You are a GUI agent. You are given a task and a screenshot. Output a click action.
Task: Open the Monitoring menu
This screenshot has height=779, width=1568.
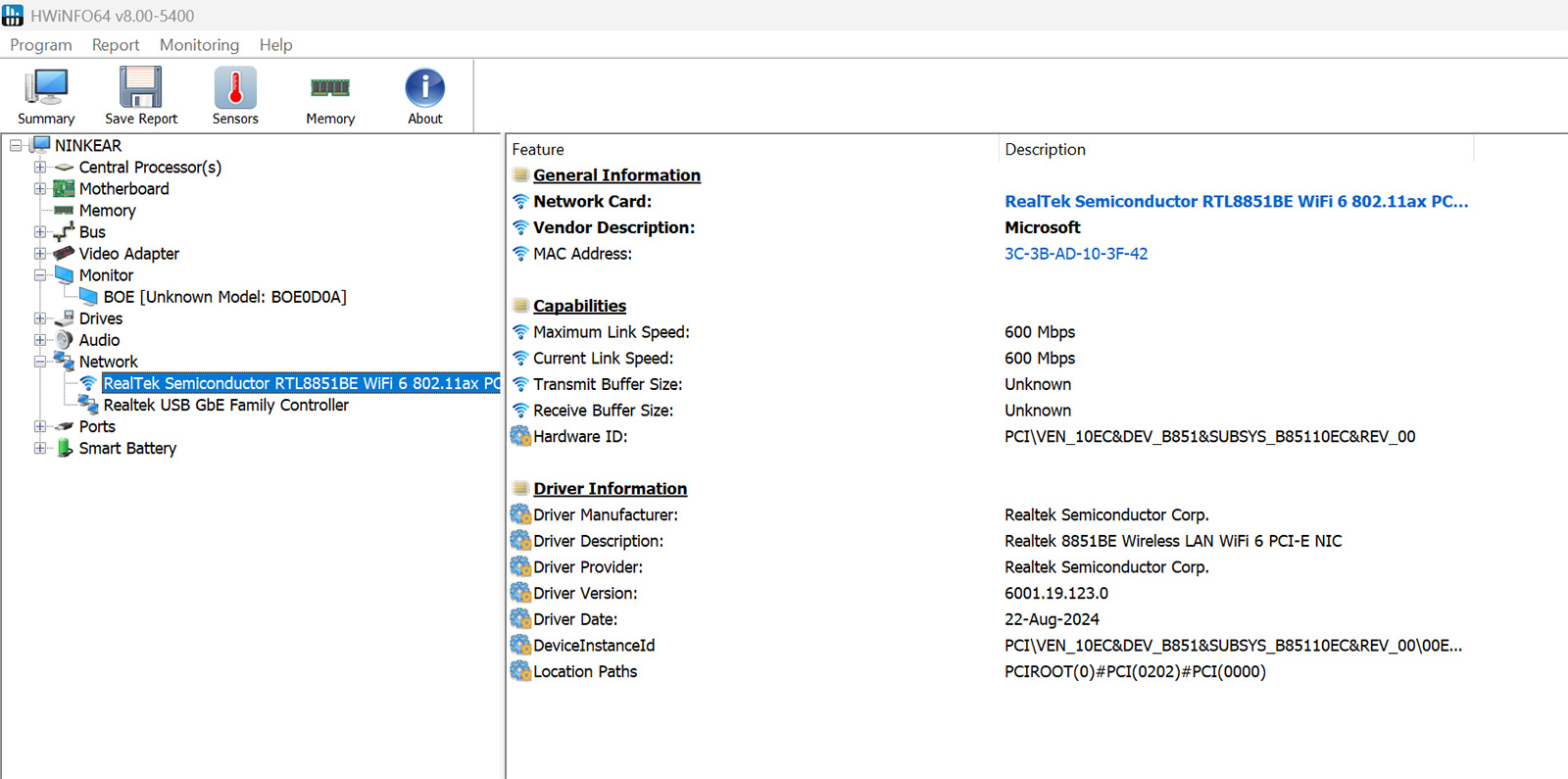tap(199, 45)
